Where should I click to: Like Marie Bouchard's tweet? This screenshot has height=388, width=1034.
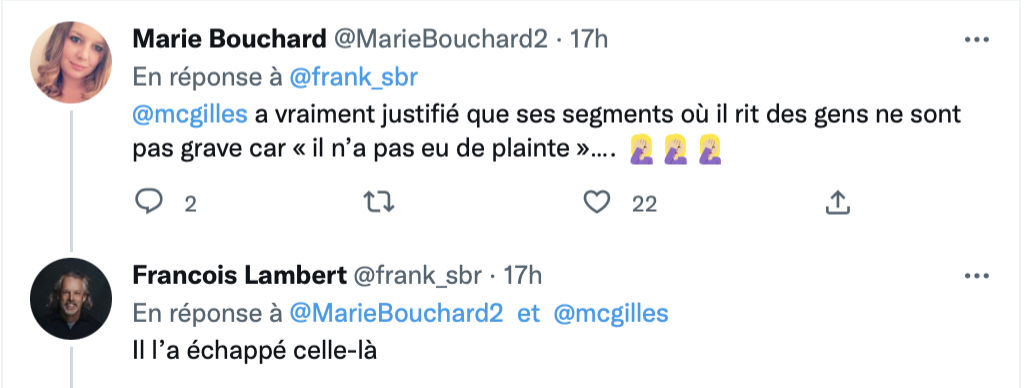point(597,203)
